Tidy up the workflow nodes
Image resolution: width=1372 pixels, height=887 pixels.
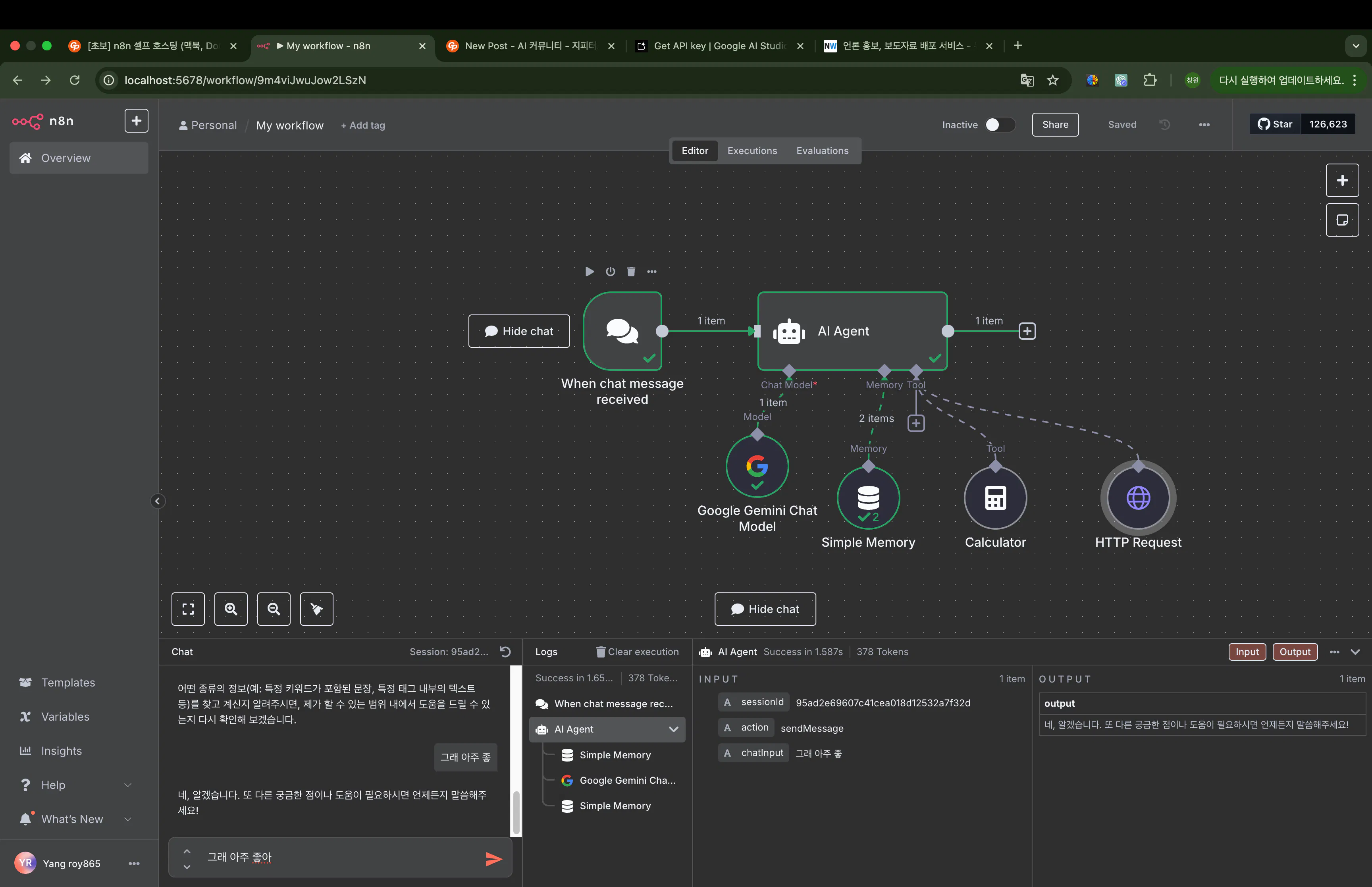(317, 609)
